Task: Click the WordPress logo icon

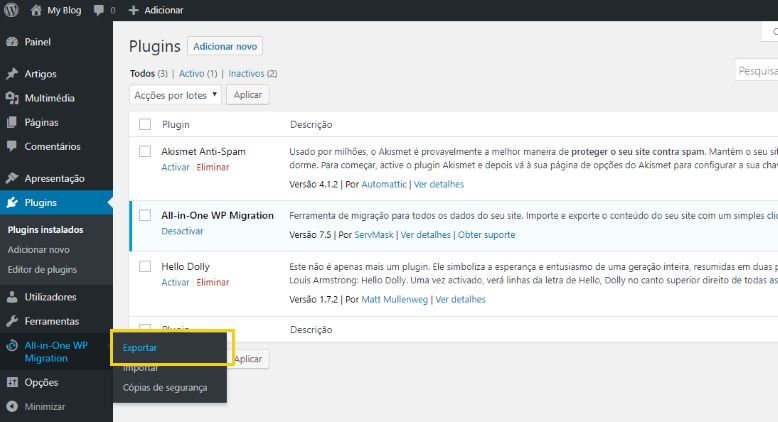Action: click(x=11, y=10)
